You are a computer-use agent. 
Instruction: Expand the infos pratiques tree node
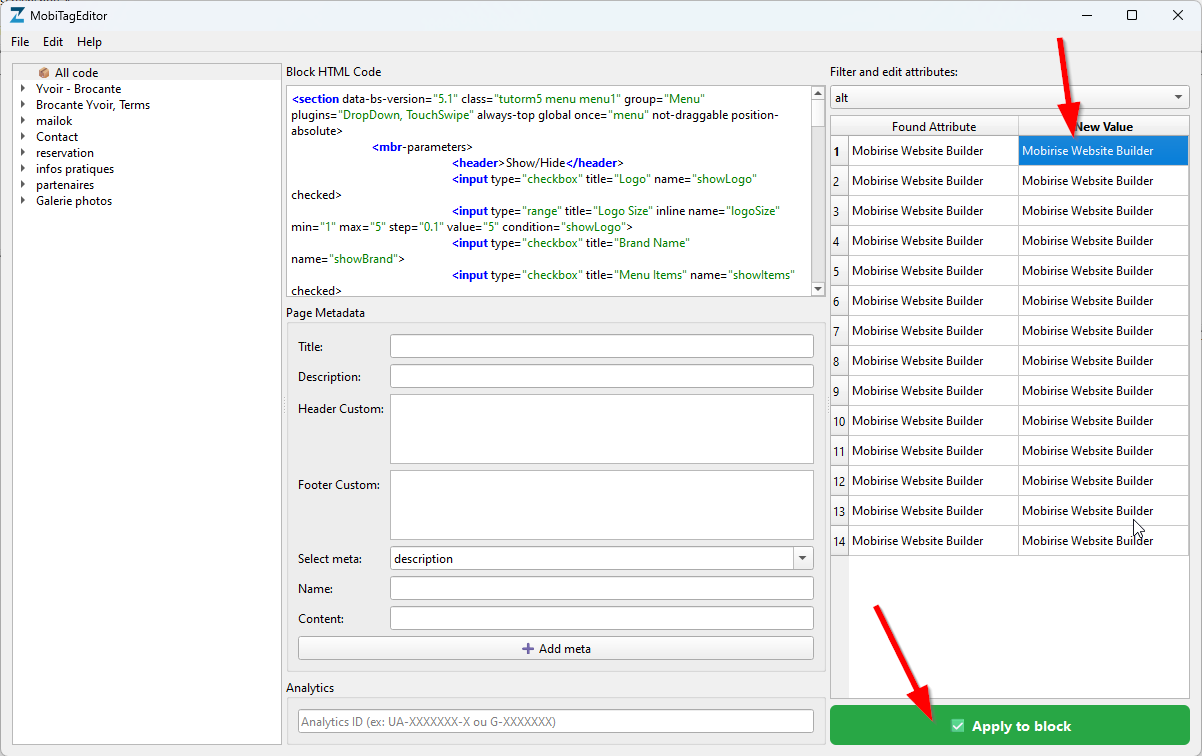pyautogui.click(x=23, y=169)
